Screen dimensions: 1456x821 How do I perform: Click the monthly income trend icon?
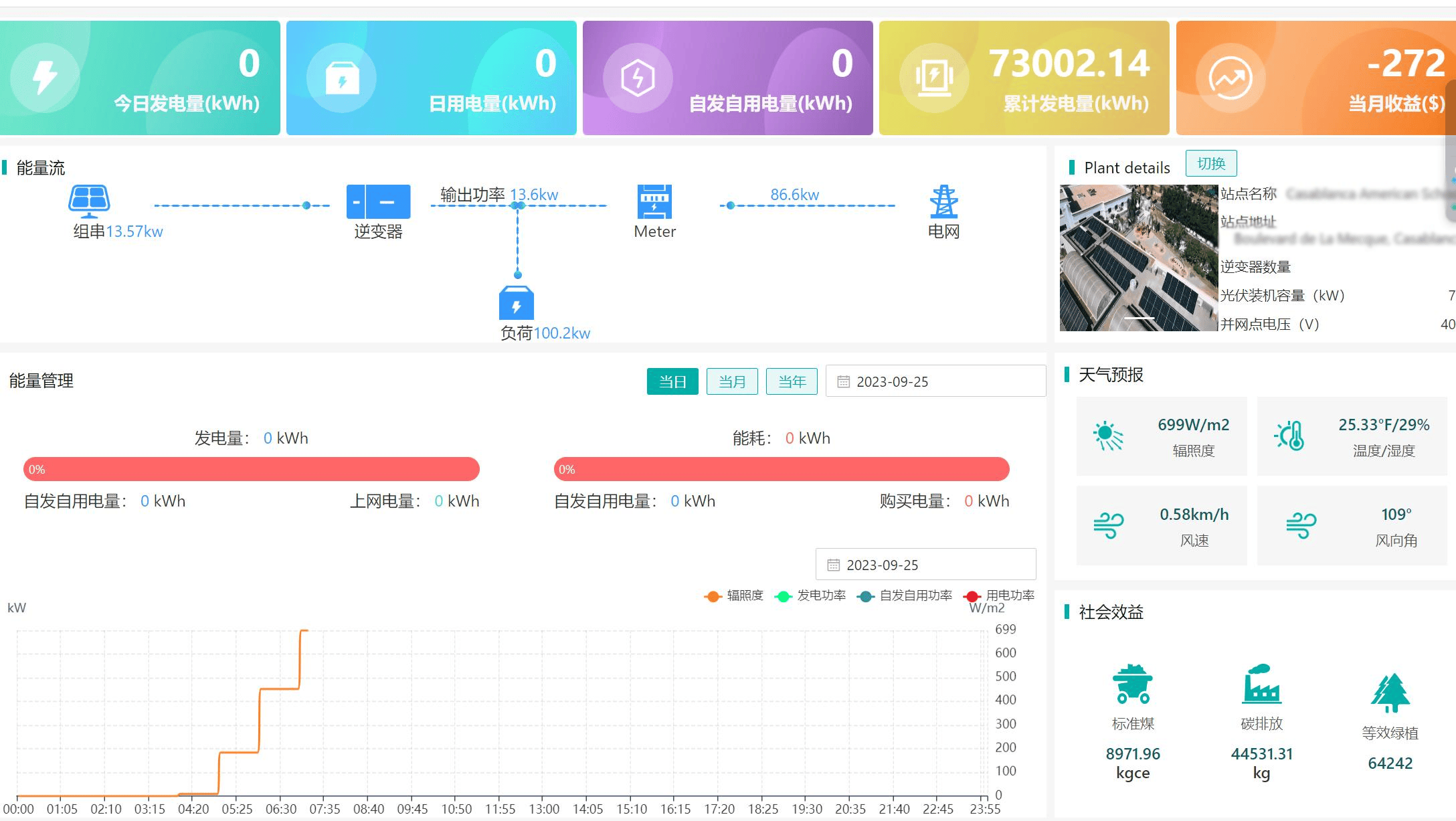1230,78
